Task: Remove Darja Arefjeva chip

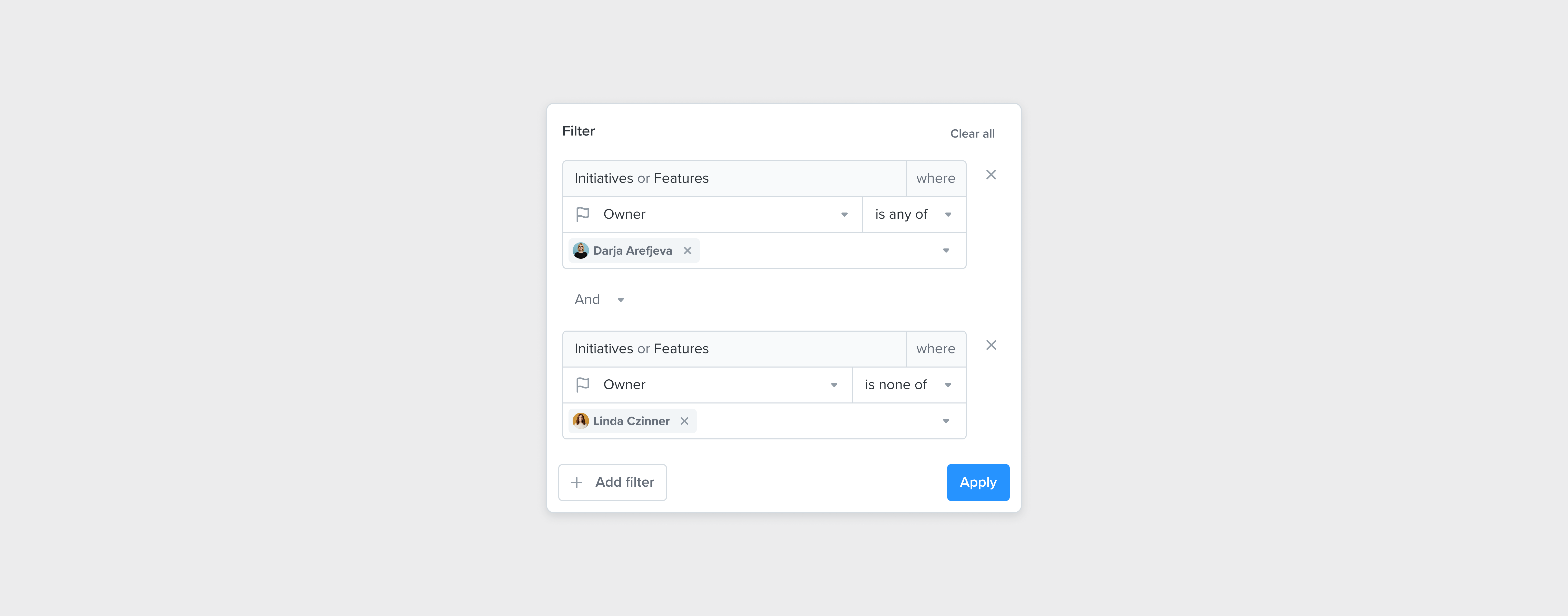Action: click(687, 251)
